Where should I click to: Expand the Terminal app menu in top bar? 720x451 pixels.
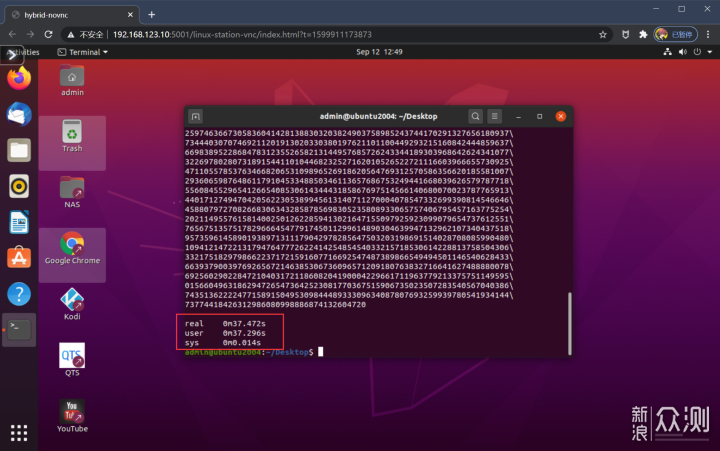tap(84, 51)
